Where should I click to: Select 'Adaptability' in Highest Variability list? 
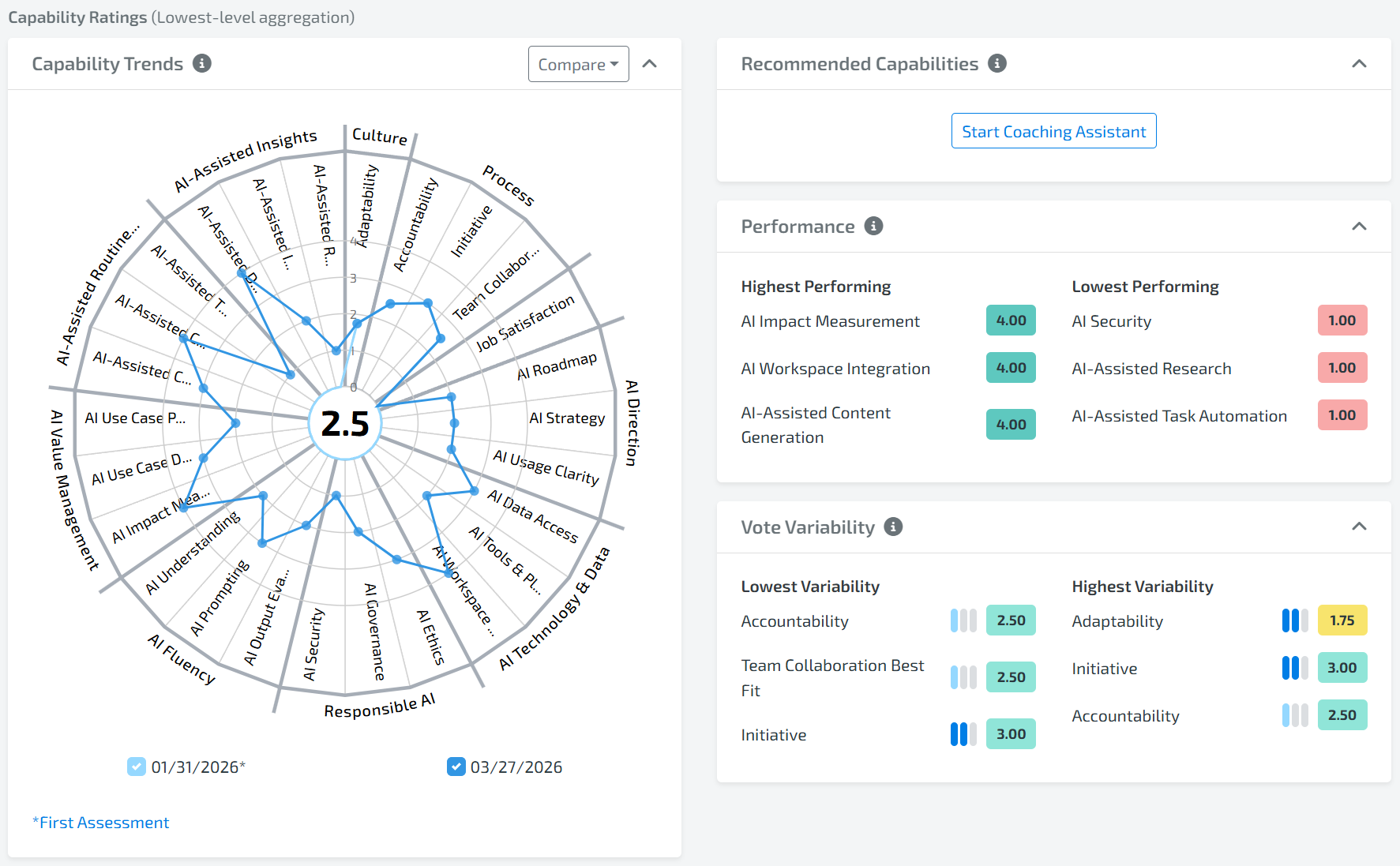1117,621
